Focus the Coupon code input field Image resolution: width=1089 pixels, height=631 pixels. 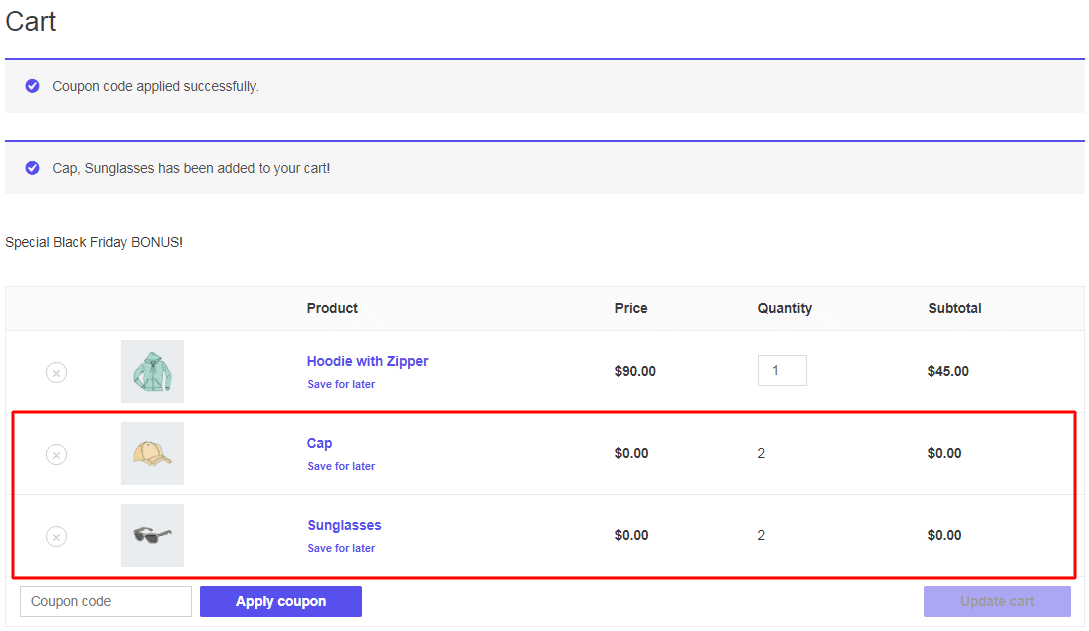pos(106,601)
